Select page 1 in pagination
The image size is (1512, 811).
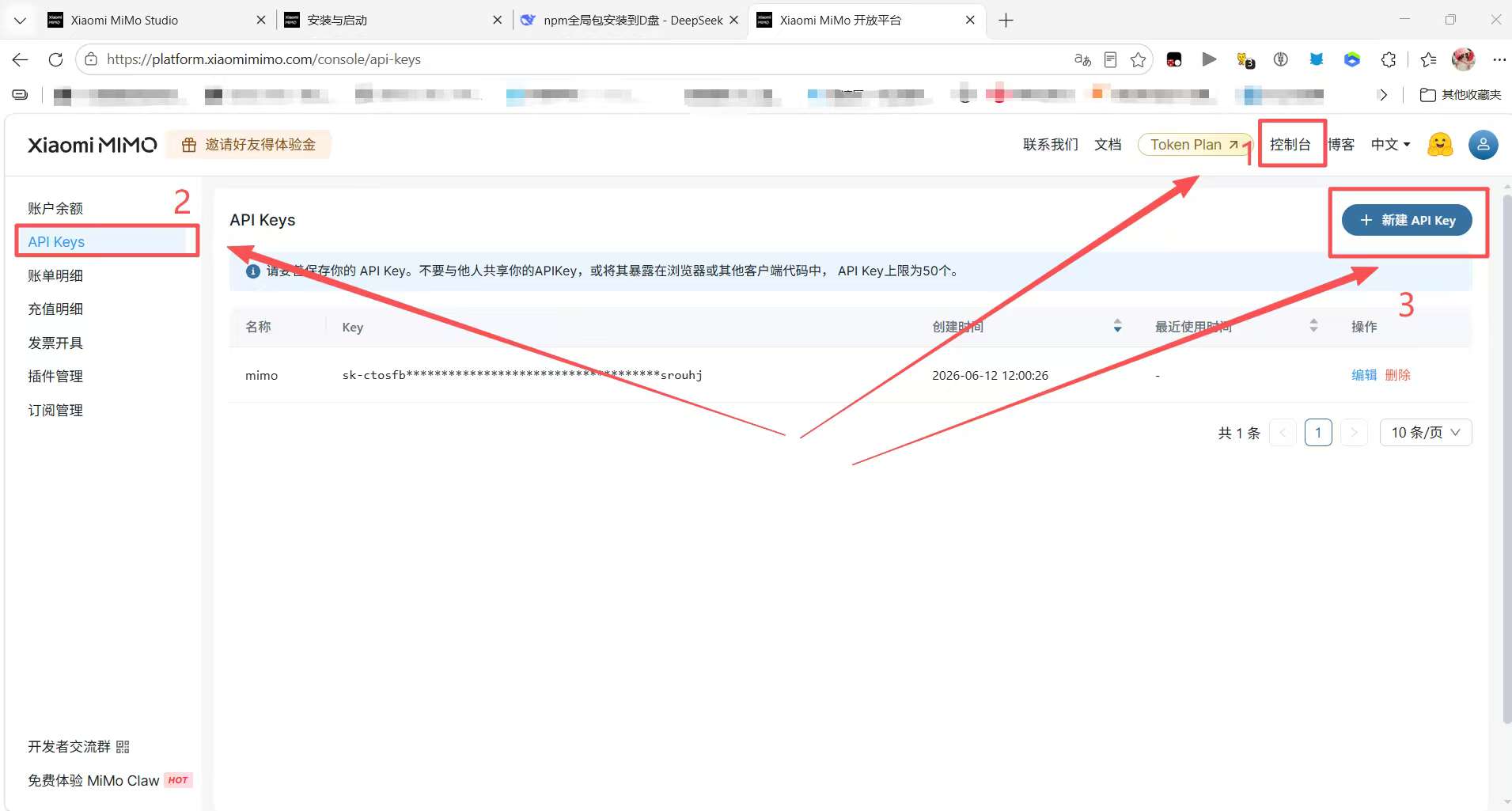1318,433
